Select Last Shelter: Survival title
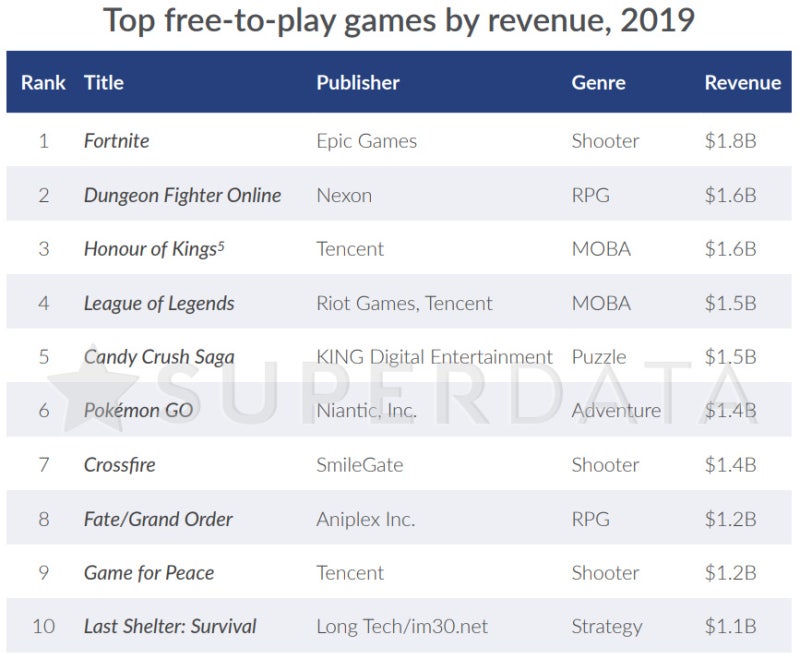This screenshot has width=800, height=659. click(x=170, y=626)
